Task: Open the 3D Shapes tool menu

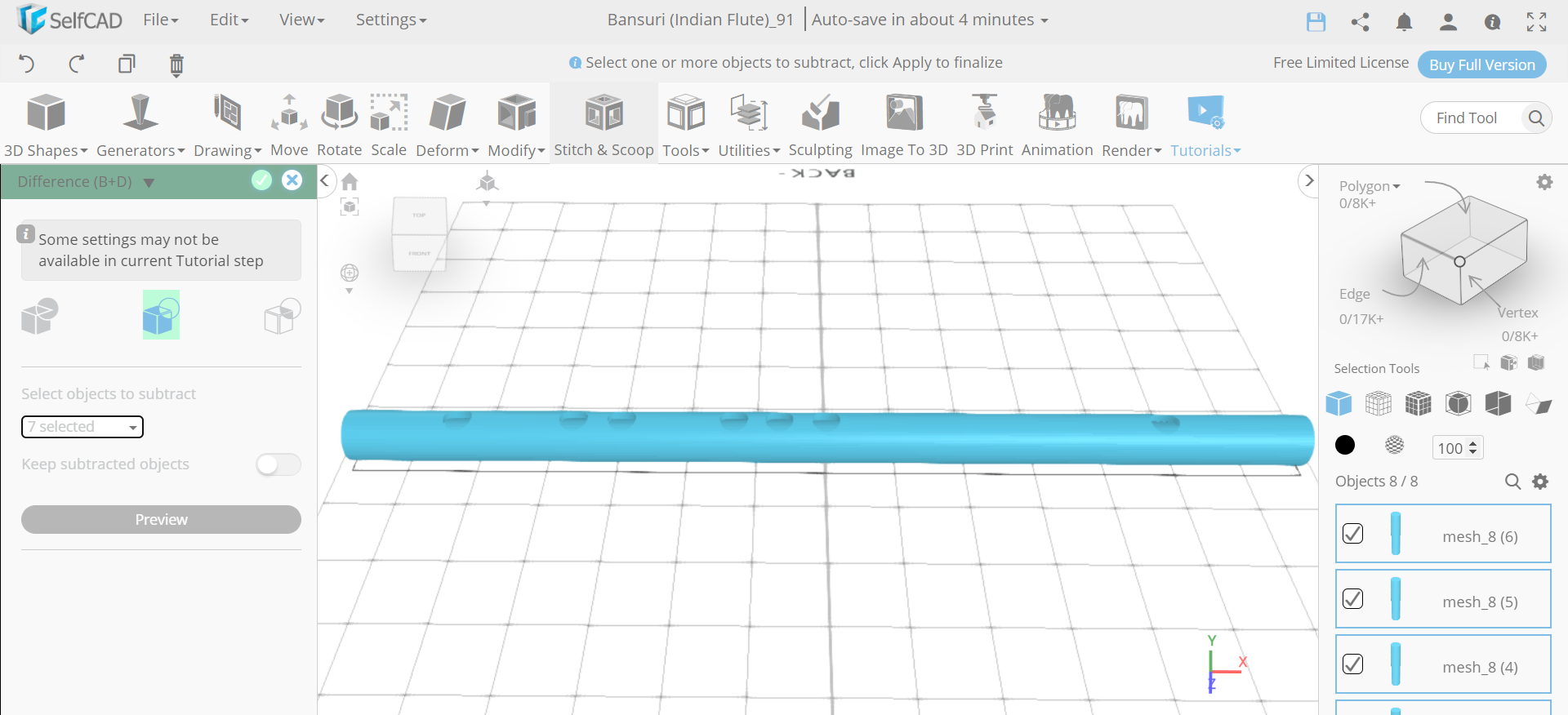Action: pos(46,124)
